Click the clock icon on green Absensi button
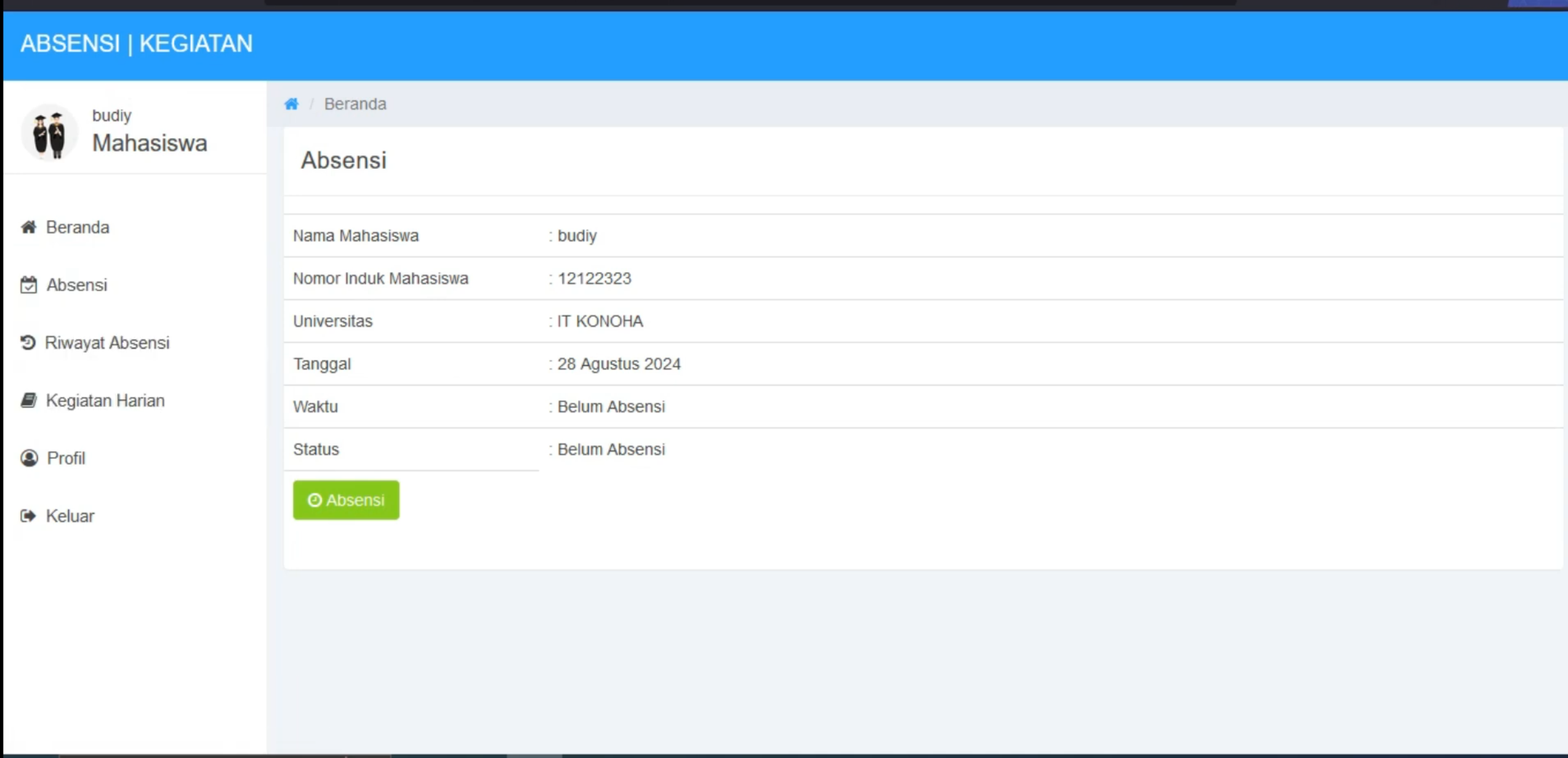Viewport: 1568px width, 758px height. click(x=315, y=500)
